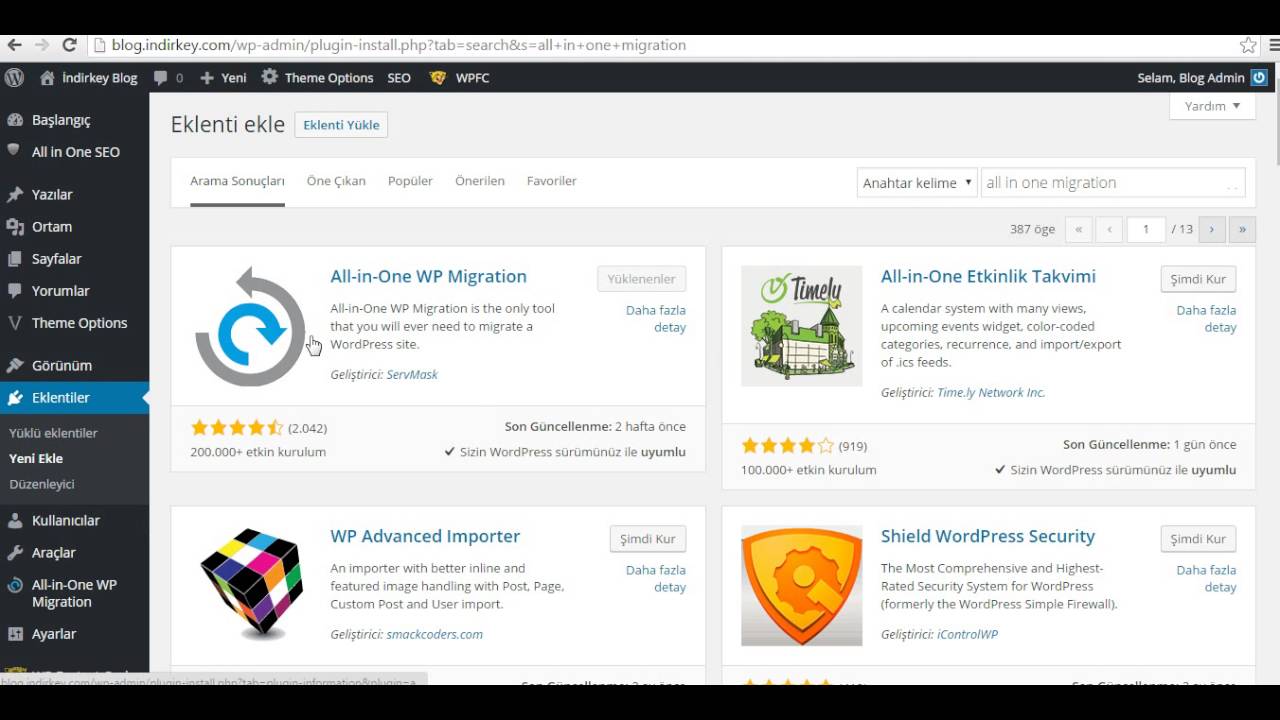Viewport: 1280px width, 720px height.
Task: Click the browser forward arrow
Action: [41, 45]
